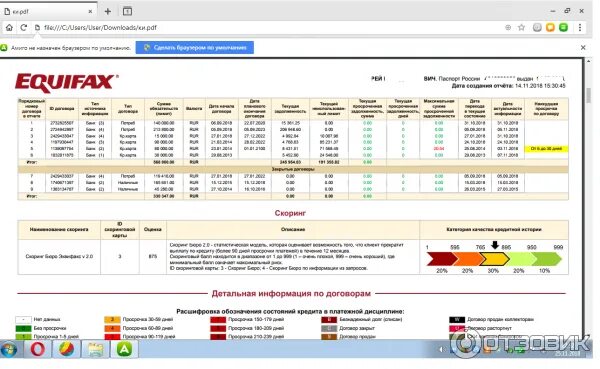
Task: Click the yellow highlighted score scale segment
Action: pos(494,259)
